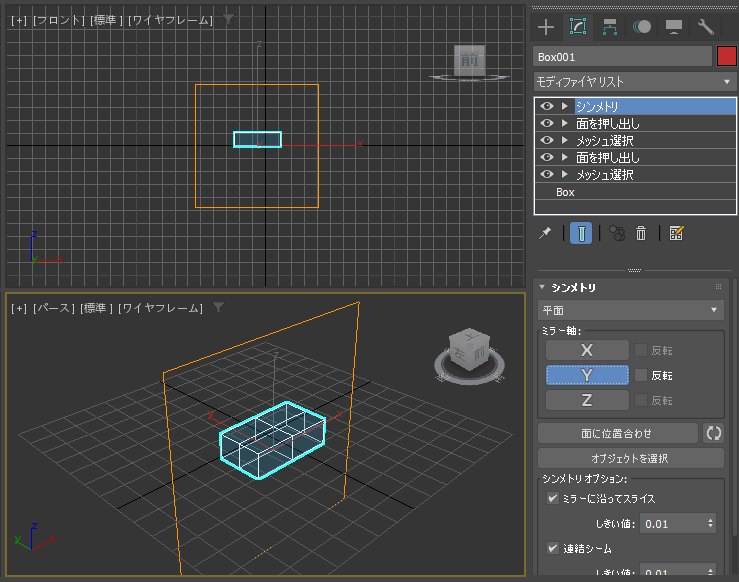Open the [フロント] viewport view menu
739x582 pixels.
(x=58, y=20)
